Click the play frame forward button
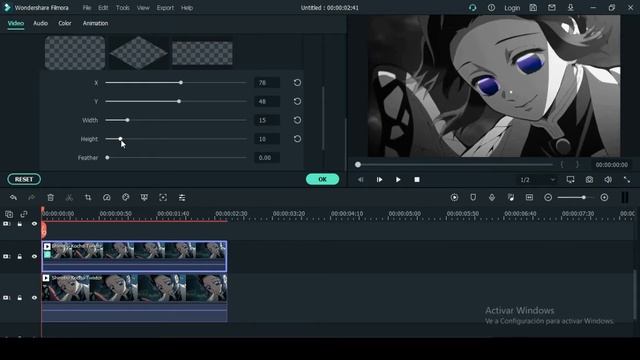640x360 pixels. point(379,180)
